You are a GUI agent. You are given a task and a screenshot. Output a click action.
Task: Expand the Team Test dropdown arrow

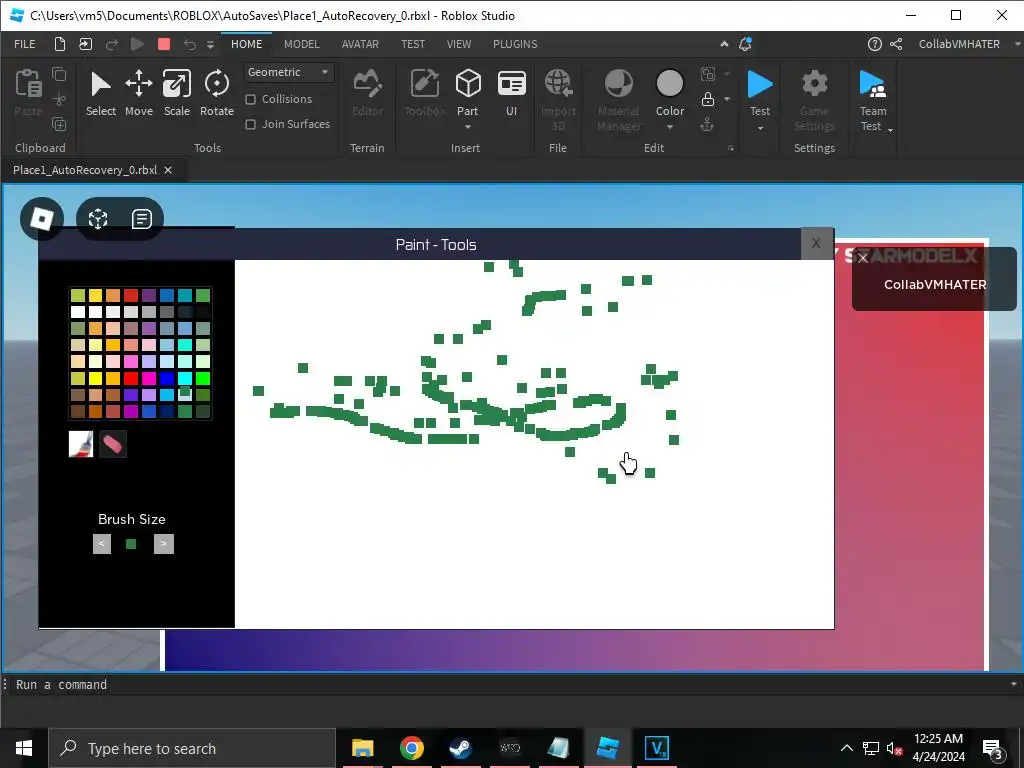(x=890, y=130)
